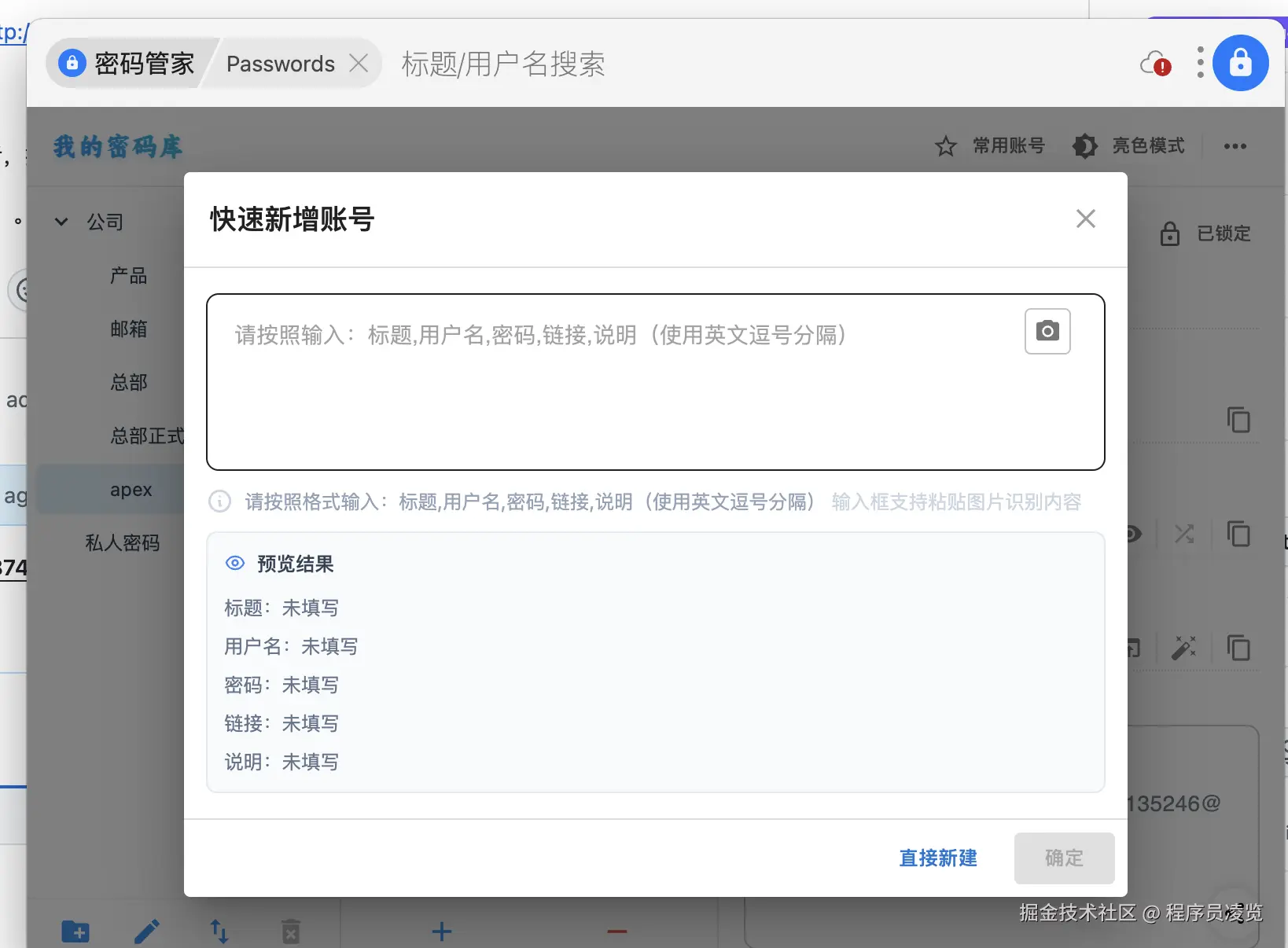Screen dimensions: 1288x948
Task: Click the 确定 confirm button
Action: (x=1065, y=858)
